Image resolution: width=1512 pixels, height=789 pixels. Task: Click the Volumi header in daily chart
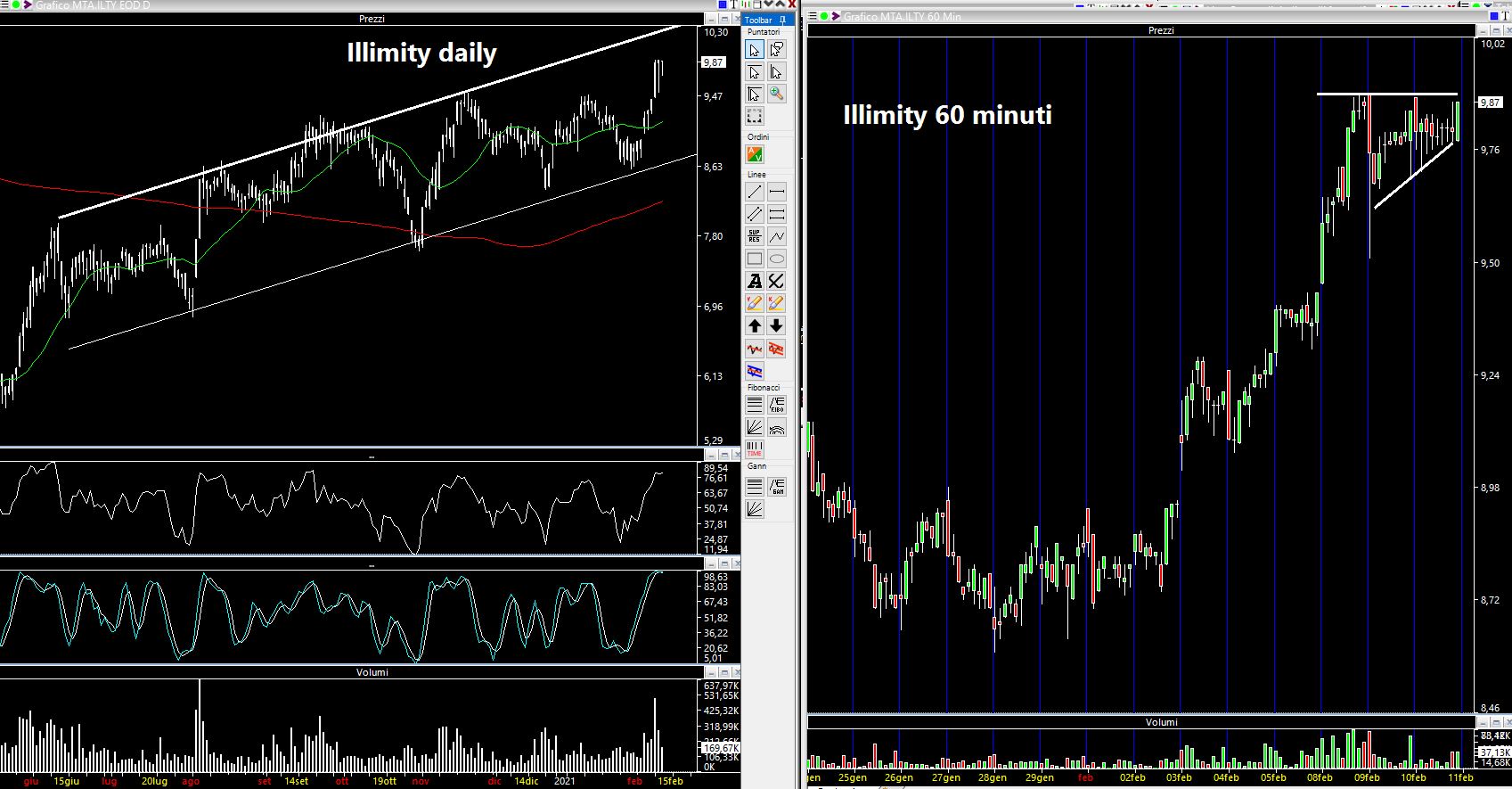pos(372,672)
